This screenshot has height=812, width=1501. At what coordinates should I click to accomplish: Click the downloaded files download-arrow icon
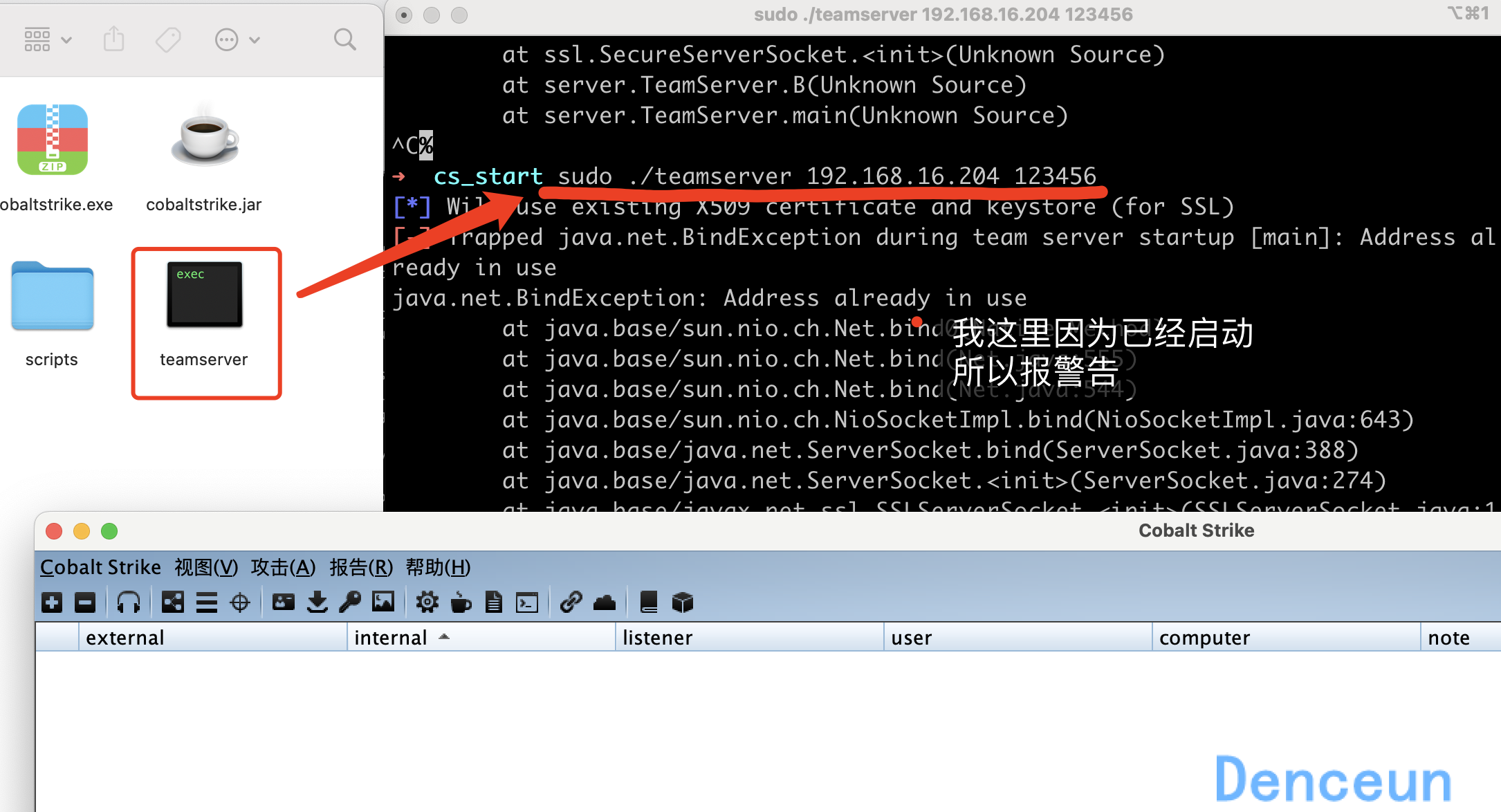click(317, 602)
